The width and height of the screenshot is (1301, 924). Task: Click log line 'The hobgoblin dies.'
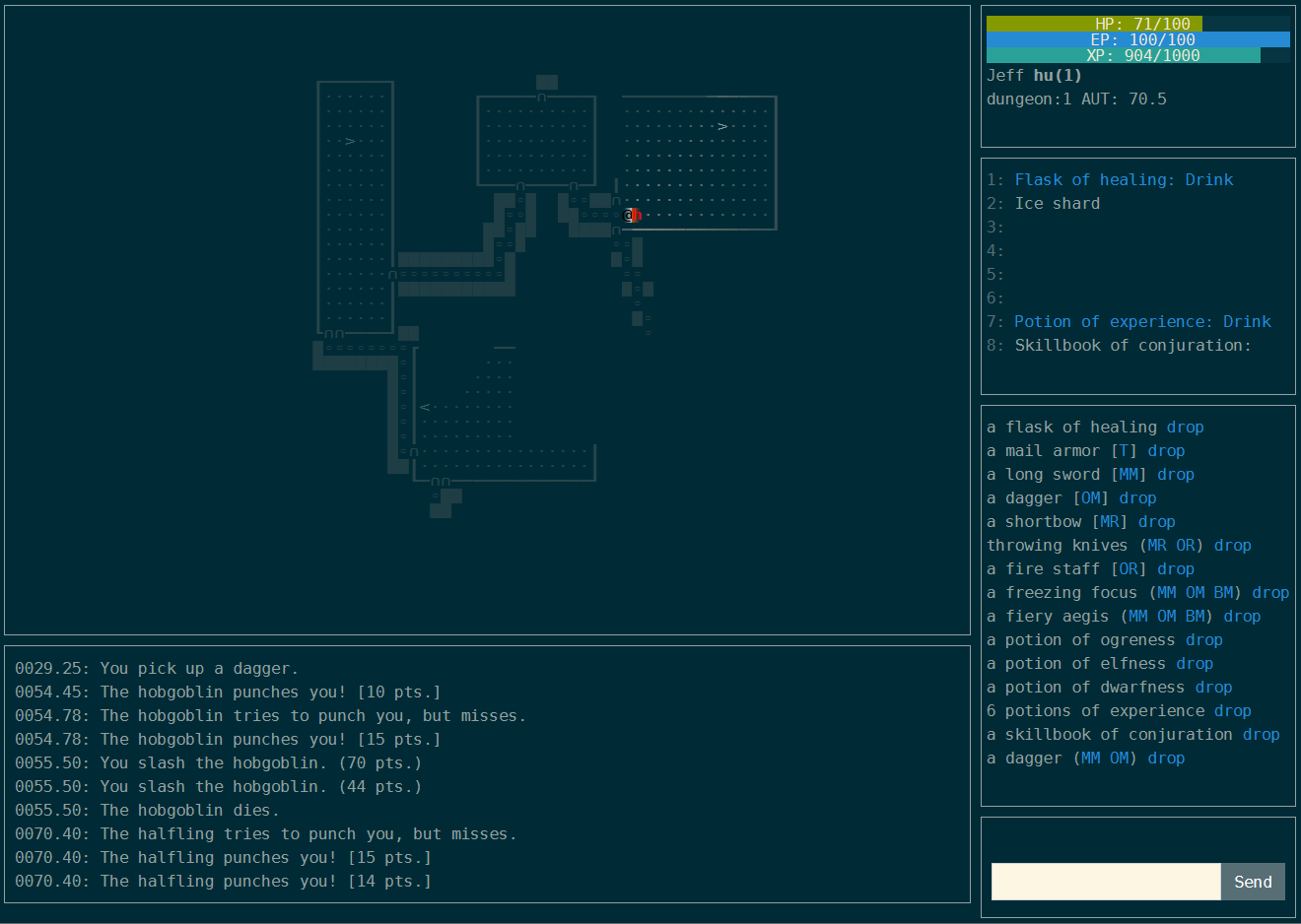[x=190, y=810]
